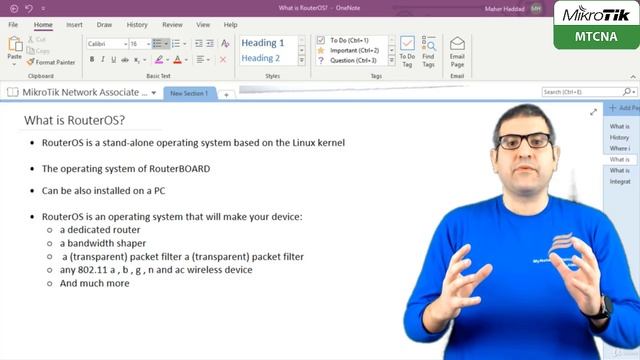Click the expand page diagonal arrow icon
The width and height of the screenshot is (640, 360).
593,112
